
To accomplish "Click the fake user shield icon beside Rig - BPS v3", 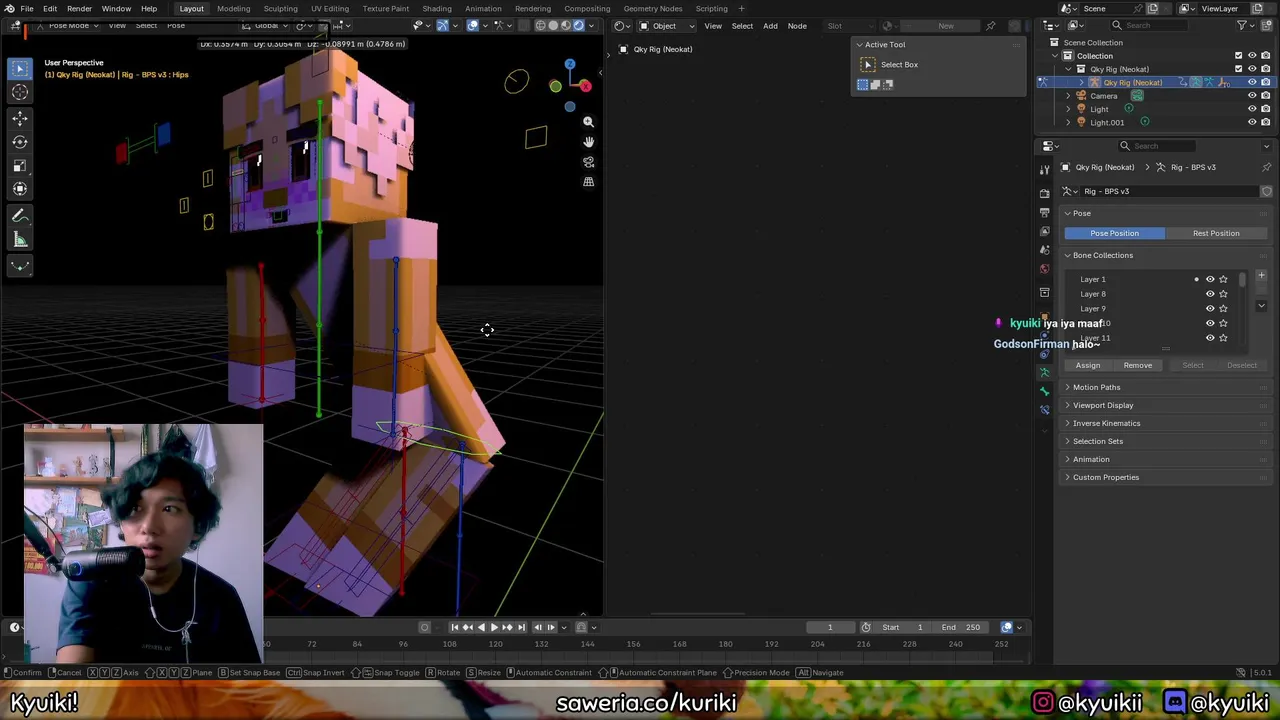I will [x=1266, y=191].
